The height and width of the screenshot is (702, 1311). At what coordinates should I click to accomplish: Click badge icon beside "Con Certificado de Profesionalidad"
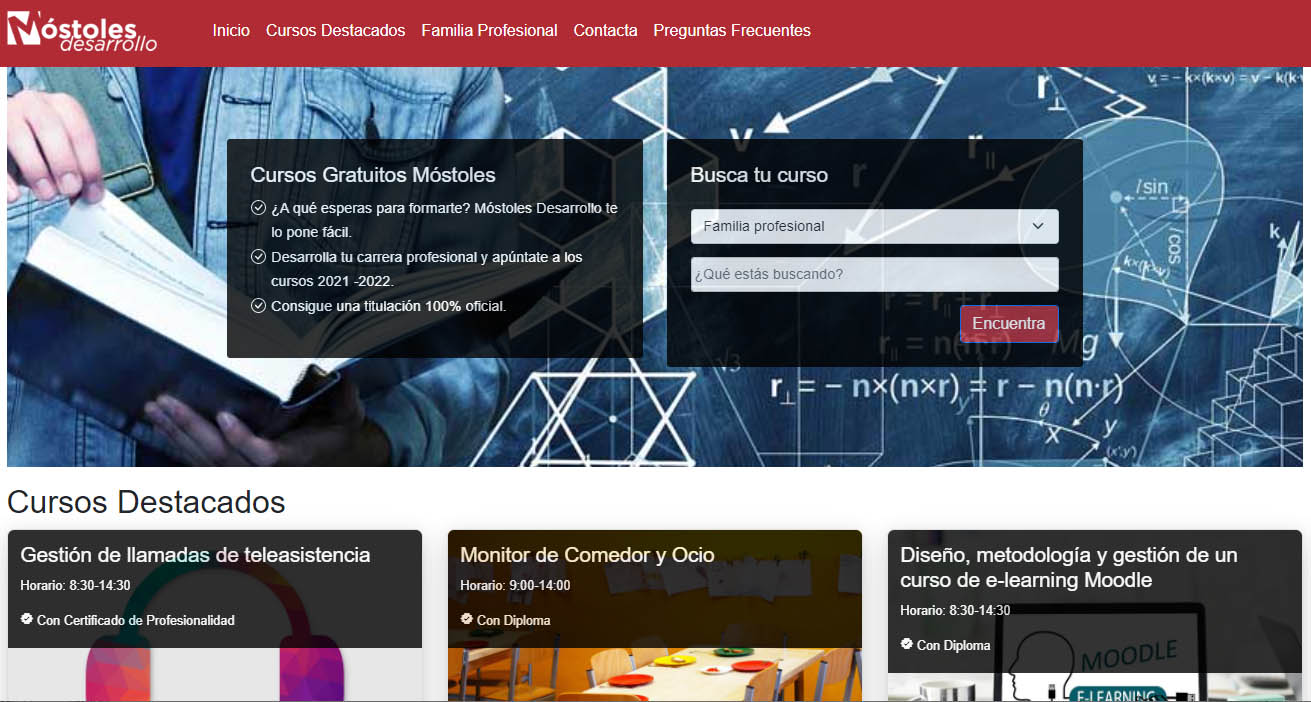[x=27, y=619]
